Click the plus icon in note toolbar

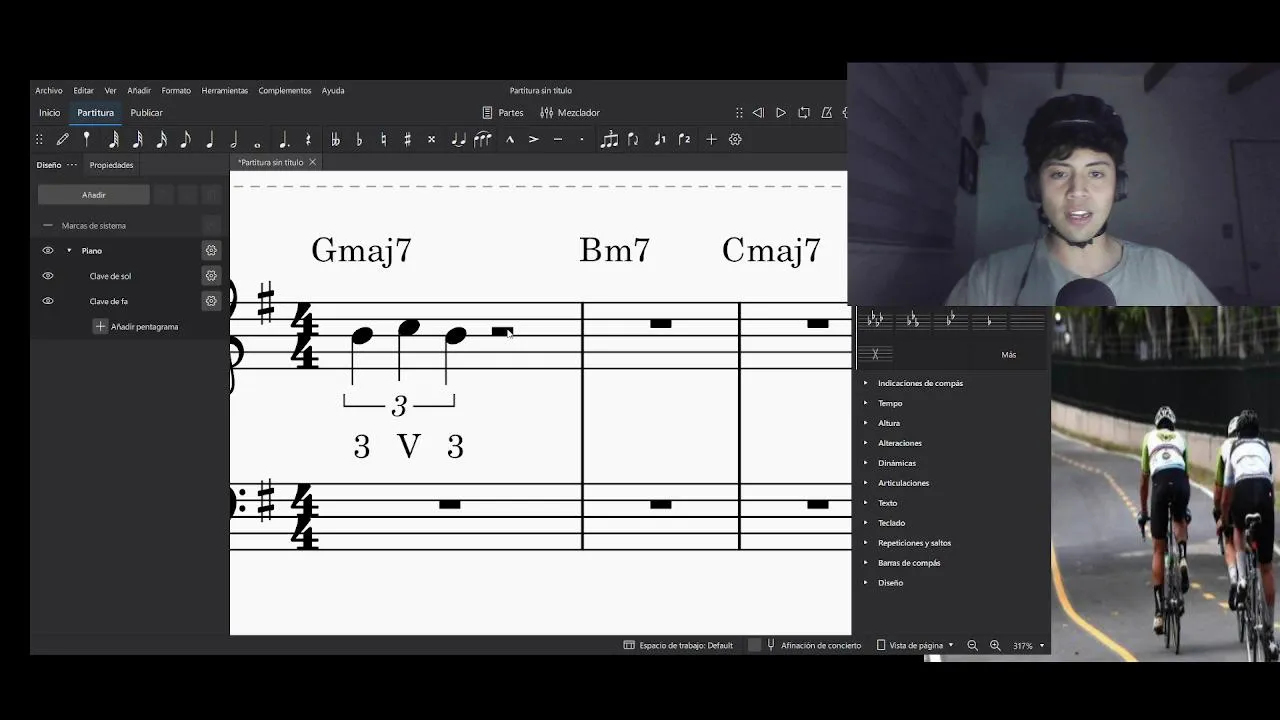[711, 140]
